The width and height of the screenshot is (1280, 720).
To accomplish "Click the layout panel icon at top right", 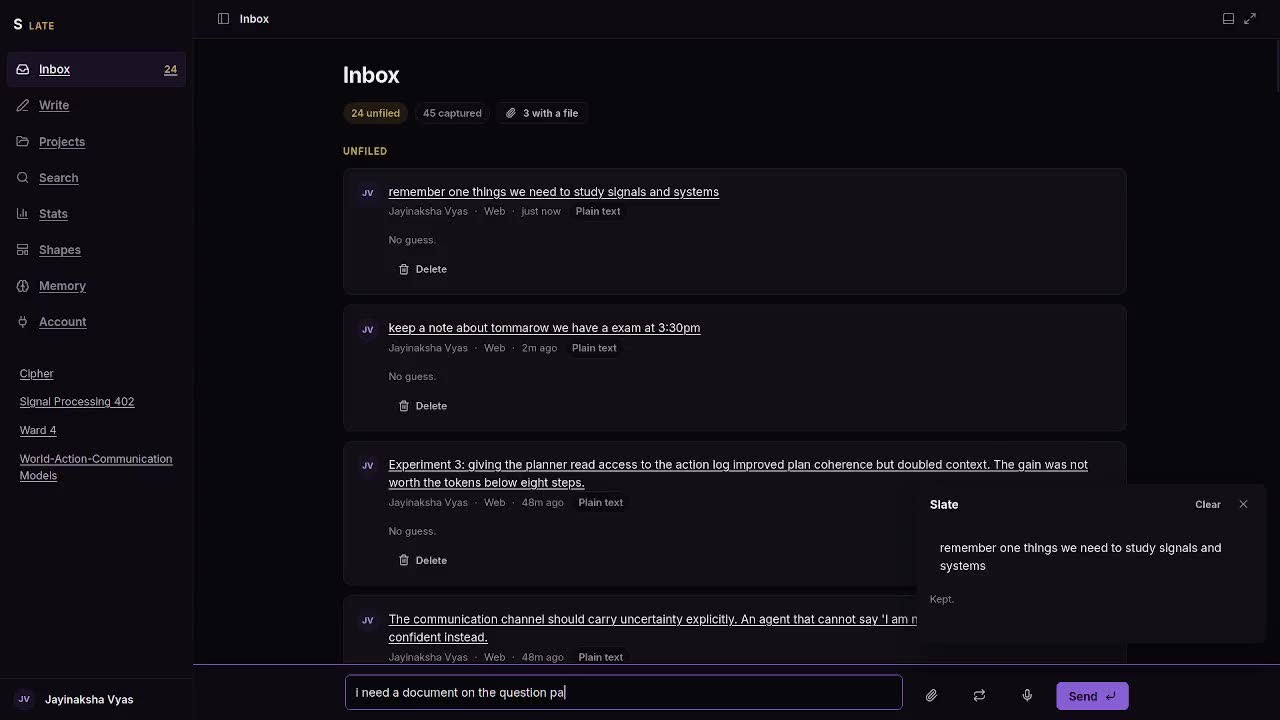I will coord(1228,18).
